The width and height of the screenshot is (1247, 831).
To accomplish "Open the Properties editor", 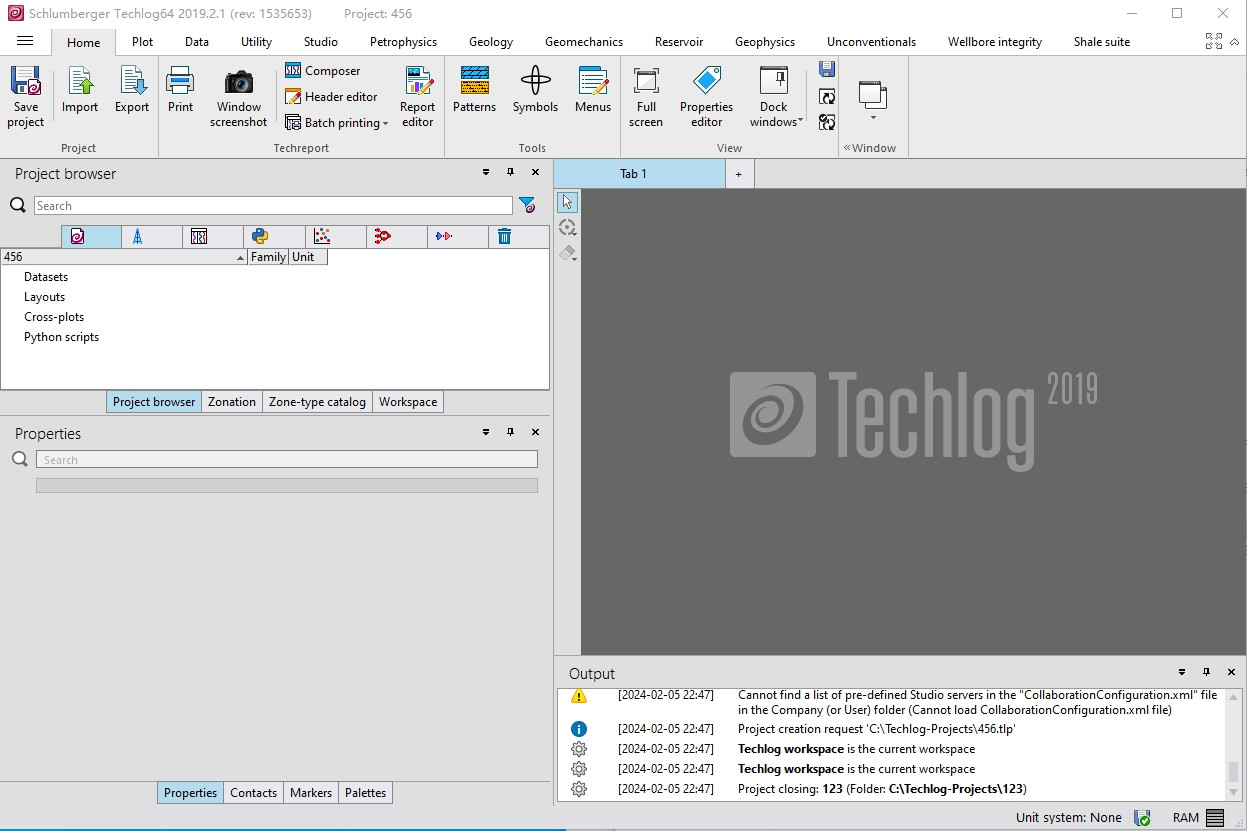I will (706, 97).
